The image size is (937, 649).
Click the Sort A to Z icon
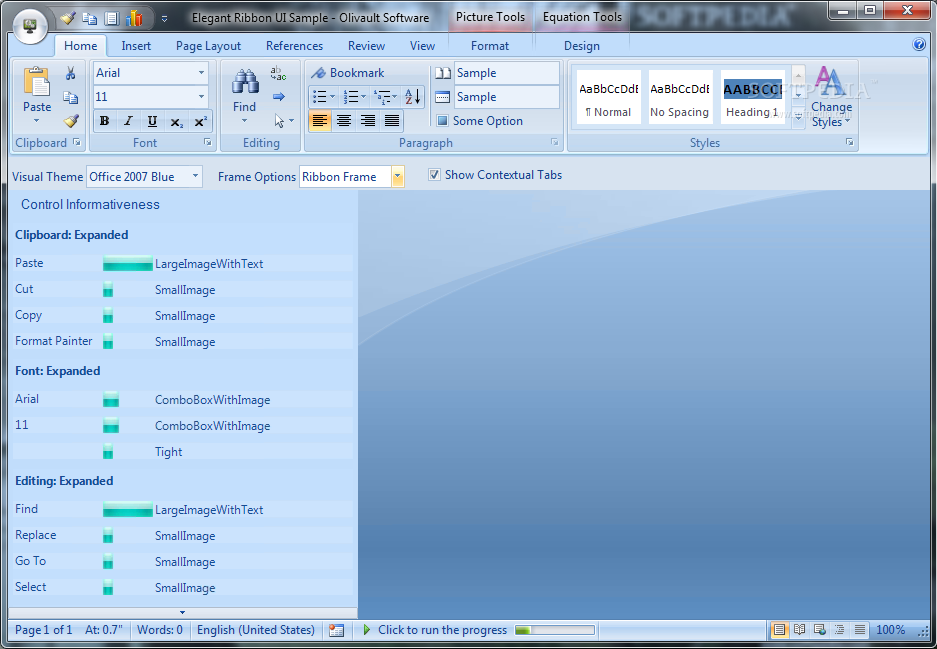click(413, 96)
